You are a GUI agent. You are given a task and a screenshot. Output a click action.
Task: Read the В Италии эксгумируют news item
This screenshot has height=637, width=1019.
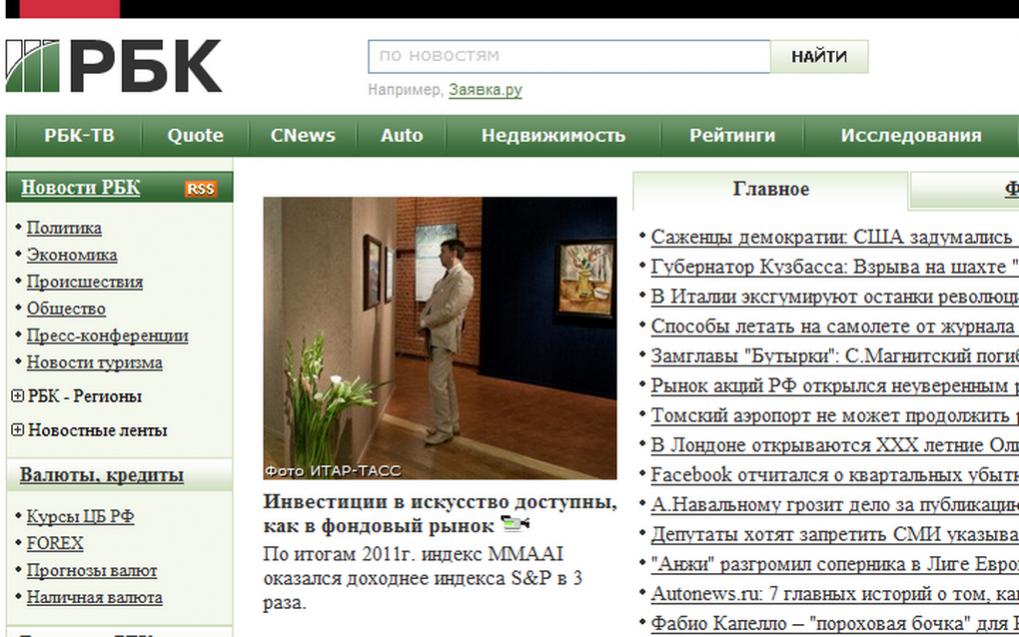pos(834,297)
